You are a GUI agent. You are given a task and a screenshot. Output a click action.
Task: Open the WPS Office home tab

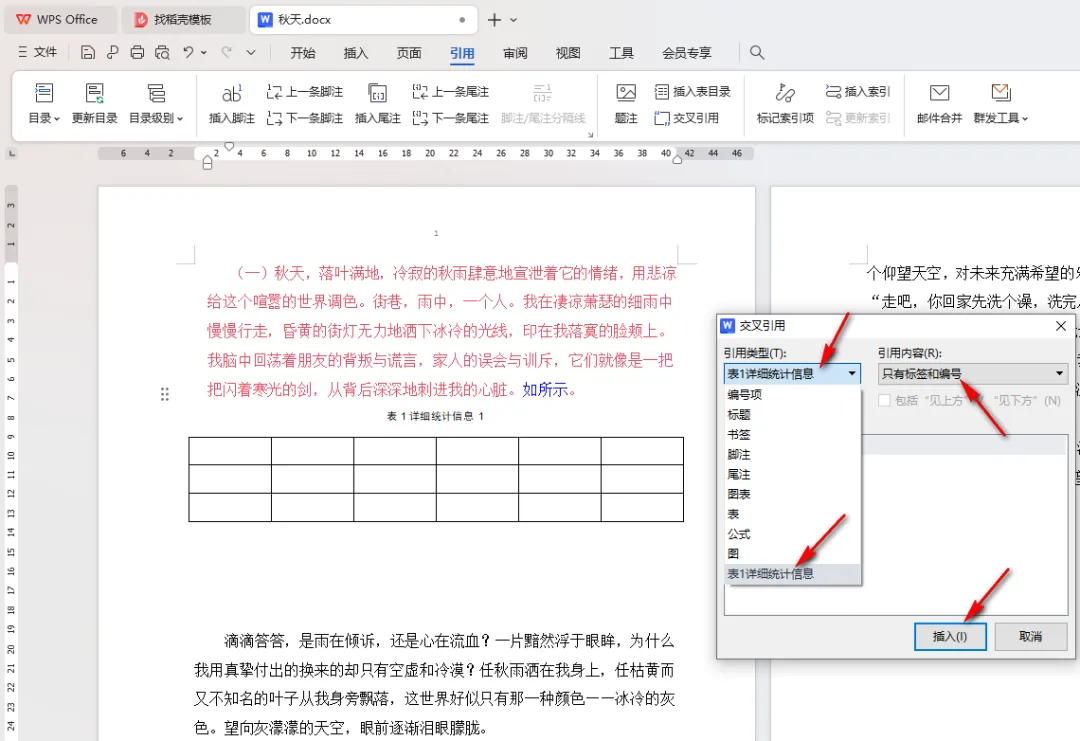tap(59, 19)
